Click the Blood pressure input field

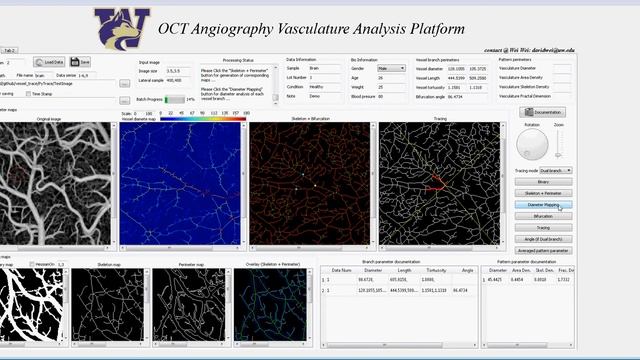(391, 96)
